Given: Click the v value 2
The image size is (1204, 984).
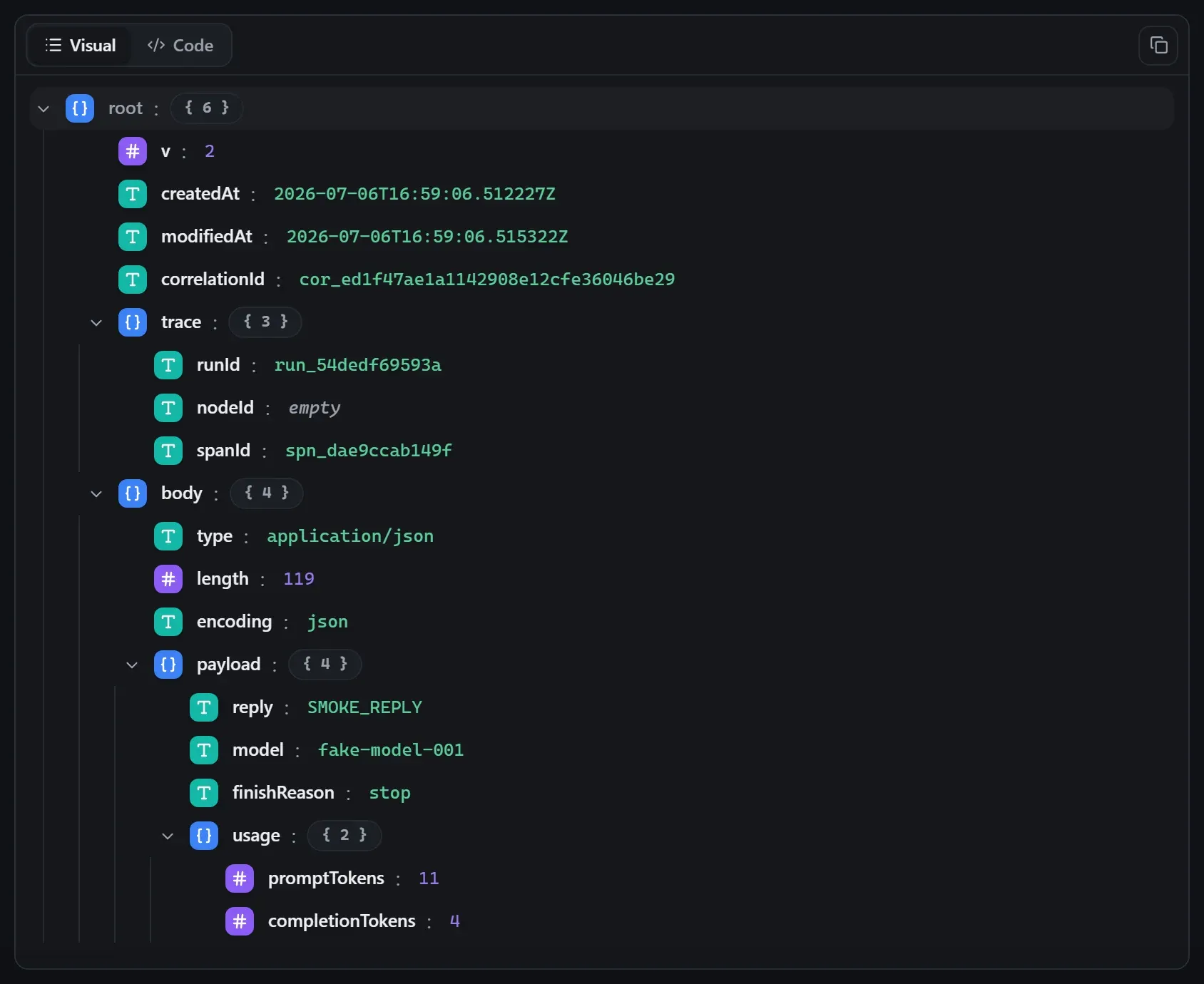Looking at the screenshot, I should 210,151.
